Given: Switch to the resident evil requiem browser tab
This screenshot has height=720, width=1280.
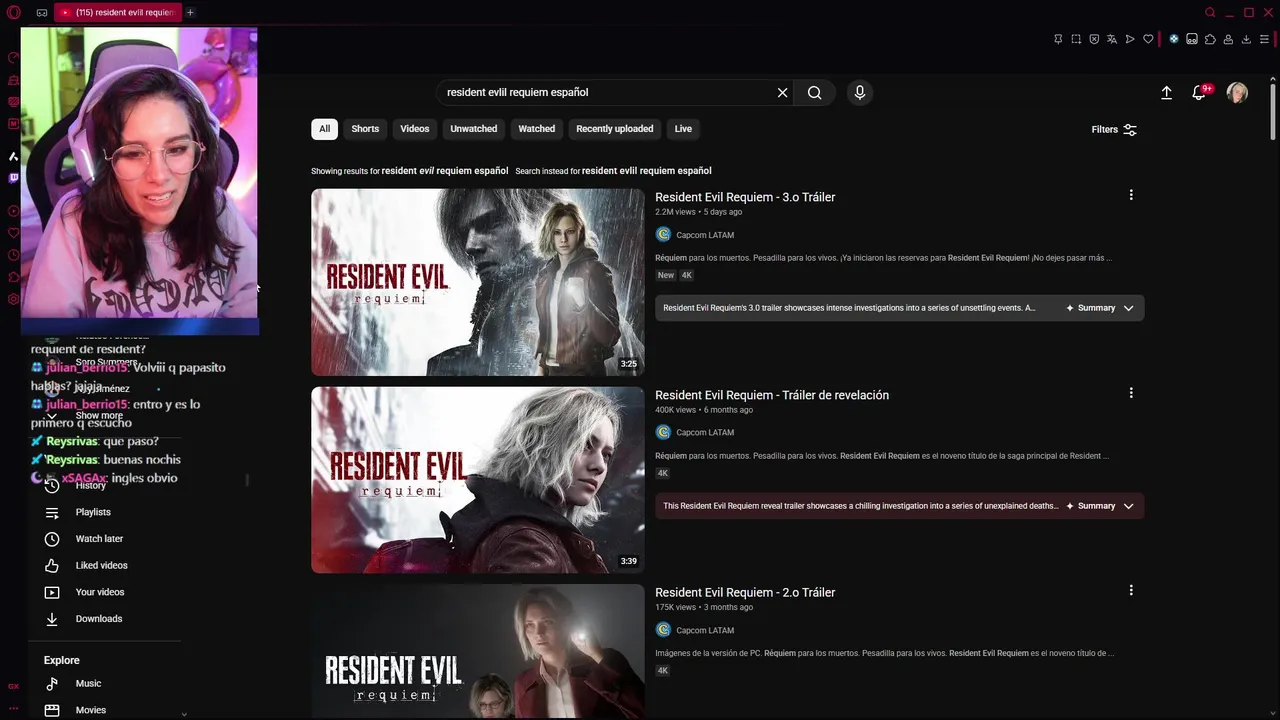Looking at the screenshot, I should tap(117, 12).
